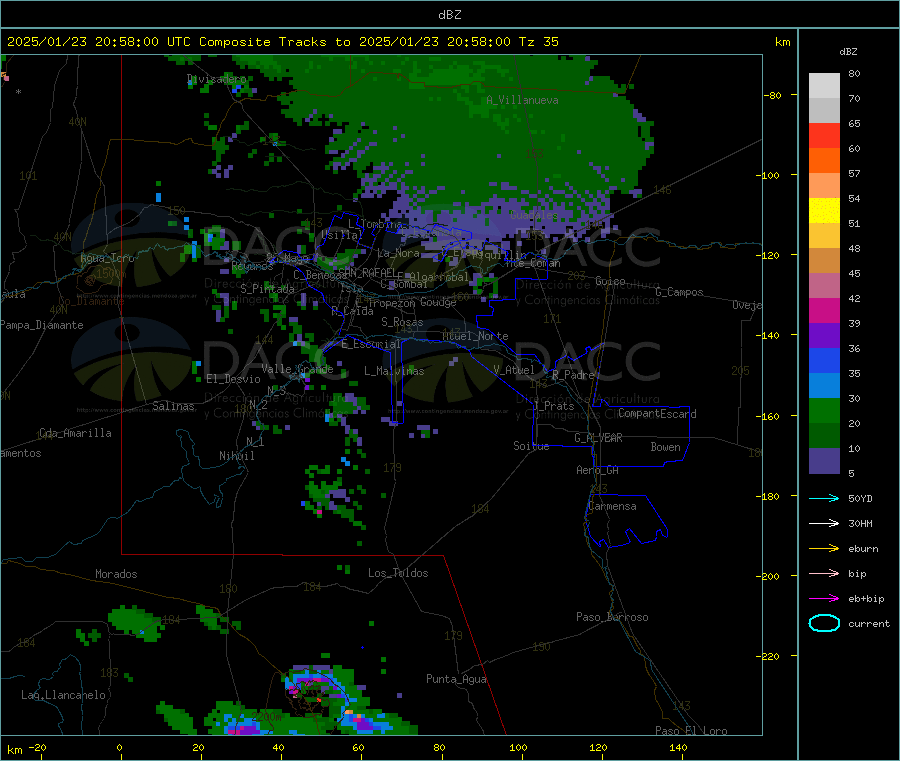Image resolution: width=900 pixels, height=761 pixels.
Task: Click the Laq.Llancanelo label
Action: coord(64,696)
